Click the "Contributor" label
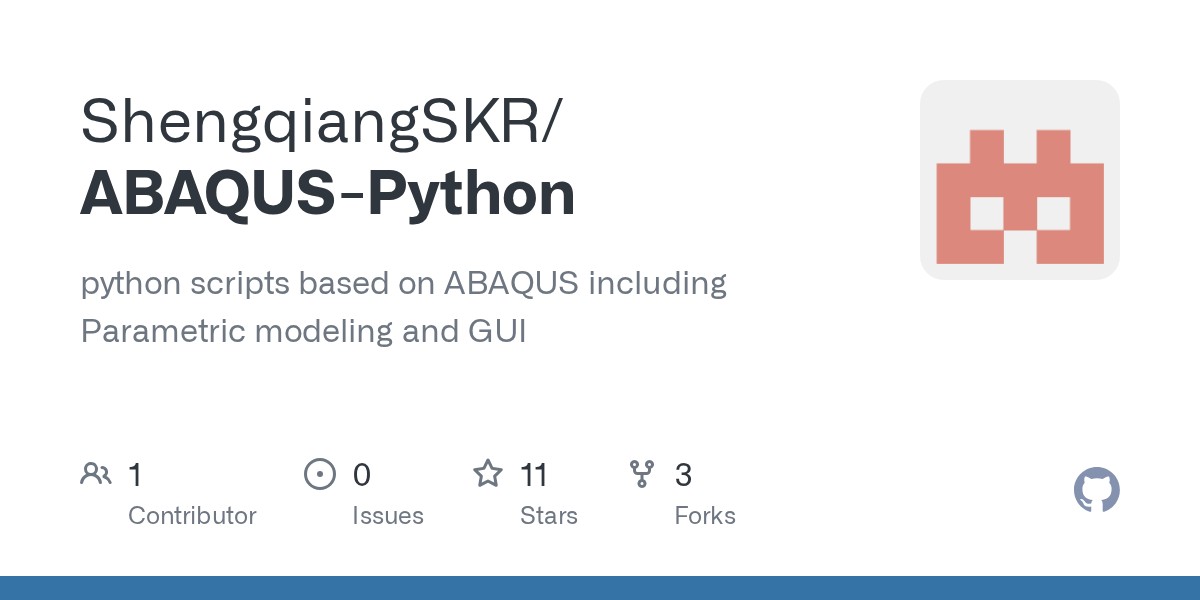 pos(192,516)
